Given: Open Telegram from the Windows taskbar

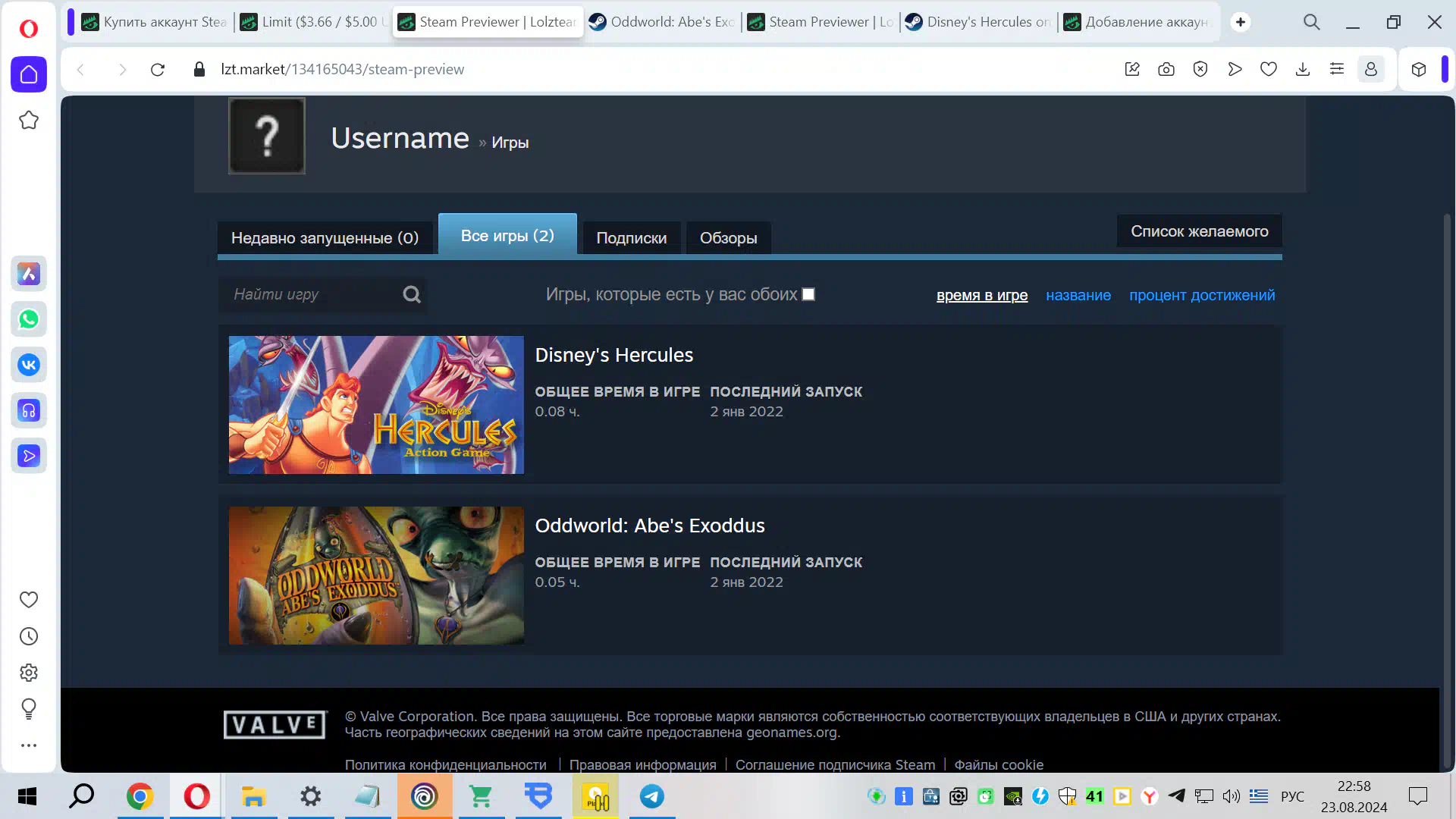Looking at the screenshot, I should click(652, 796).
